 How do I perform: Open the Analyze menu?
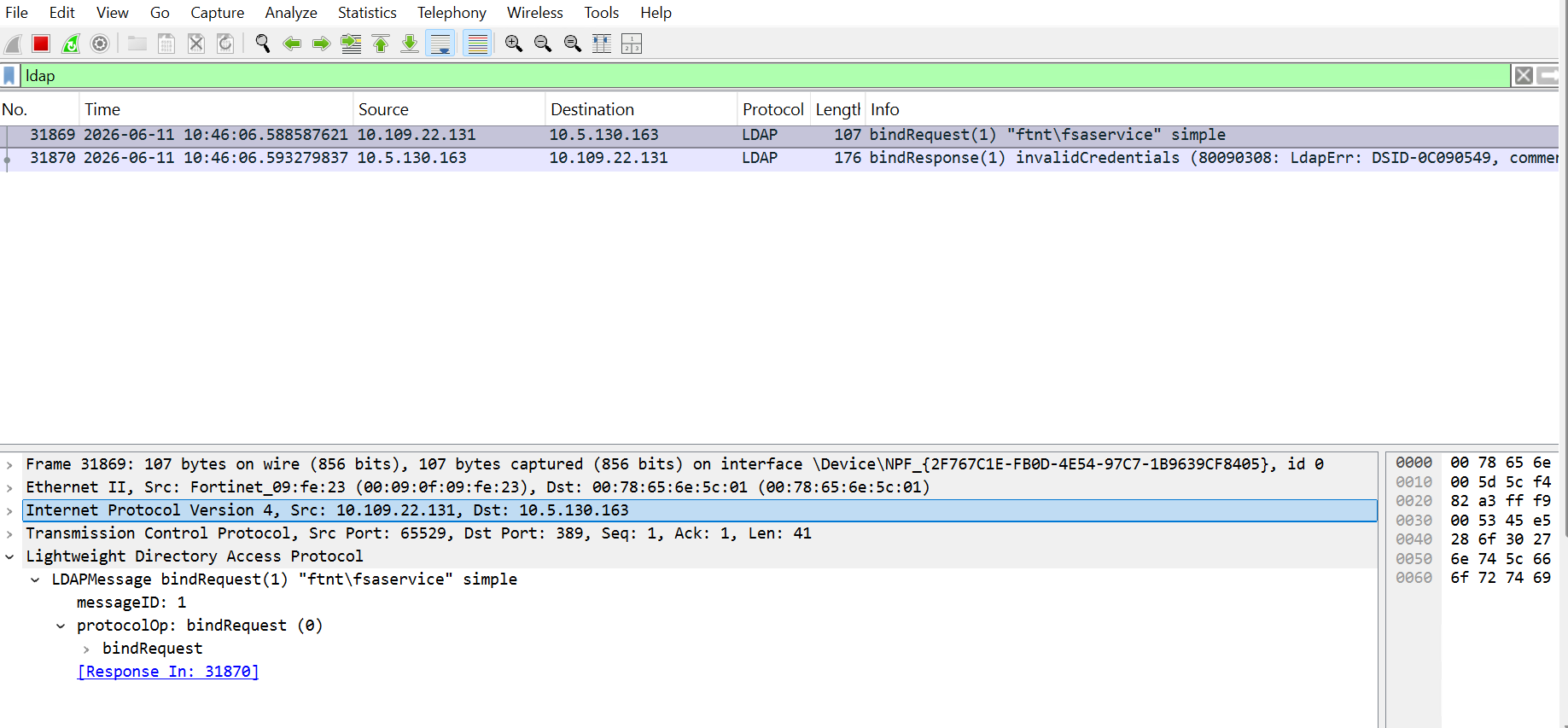pos(291,13)
